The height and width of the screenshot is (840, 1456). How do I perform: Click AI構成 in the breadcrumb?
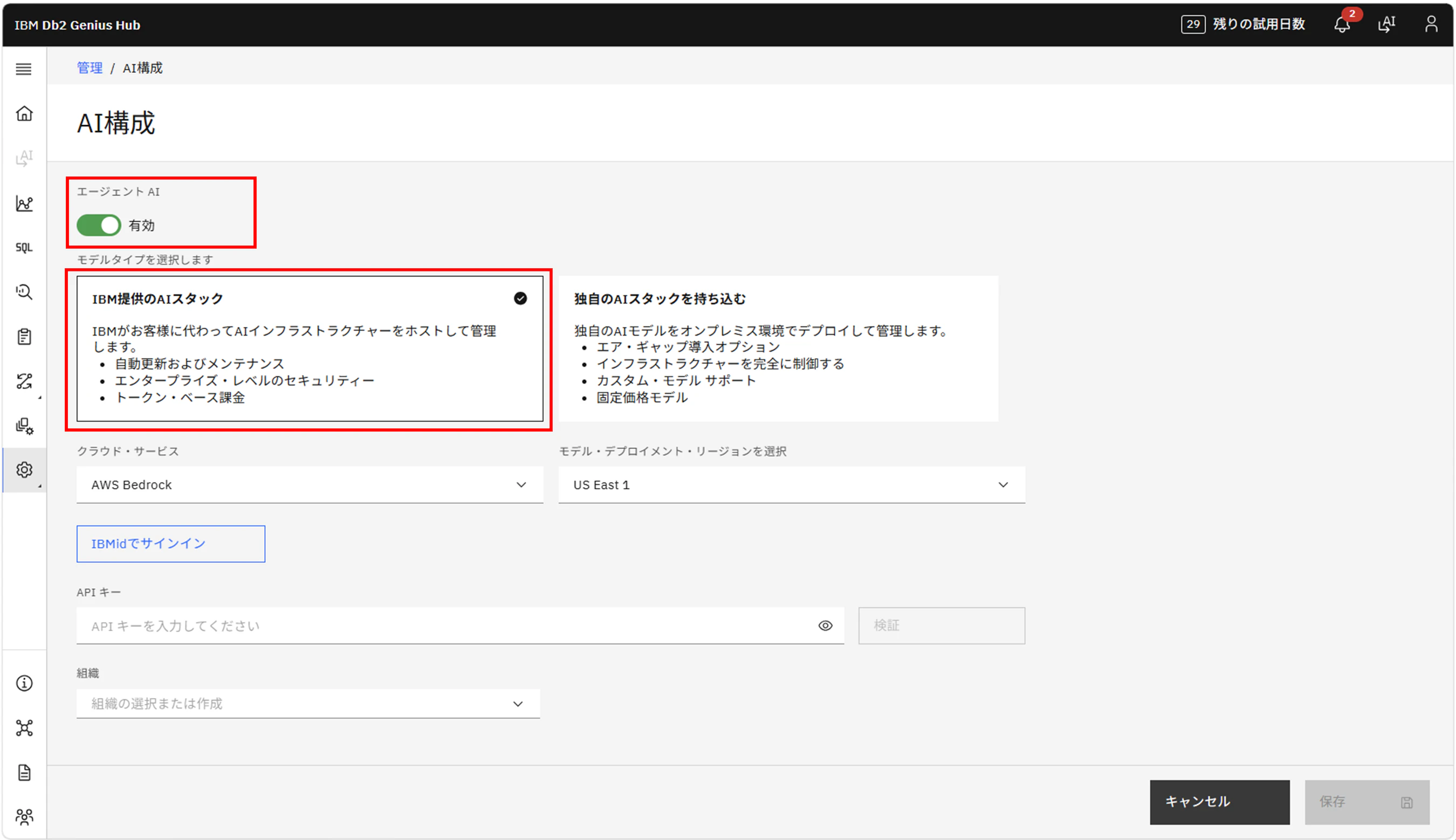click(x=142, y=68)
